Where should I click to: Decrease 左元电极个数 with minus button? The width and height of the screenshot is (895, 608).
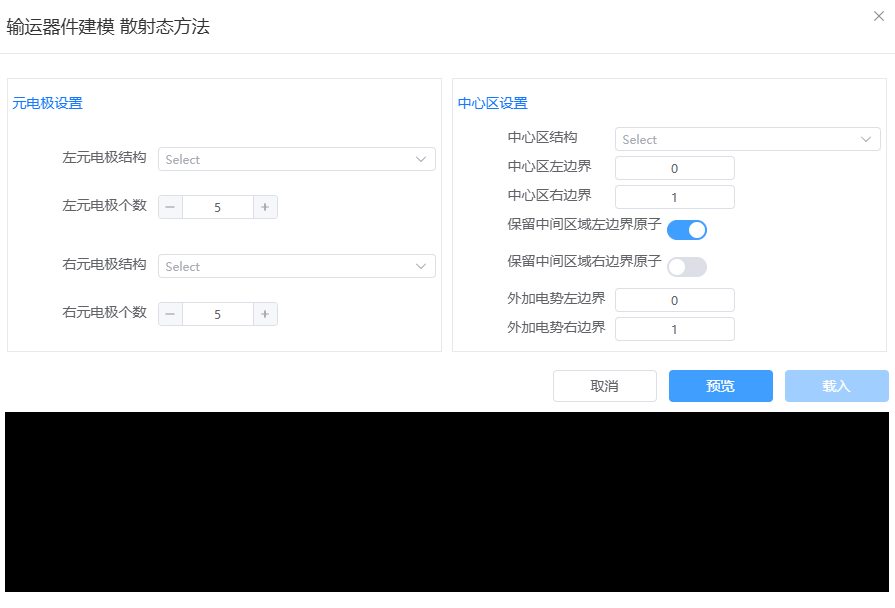click(170, 207)
